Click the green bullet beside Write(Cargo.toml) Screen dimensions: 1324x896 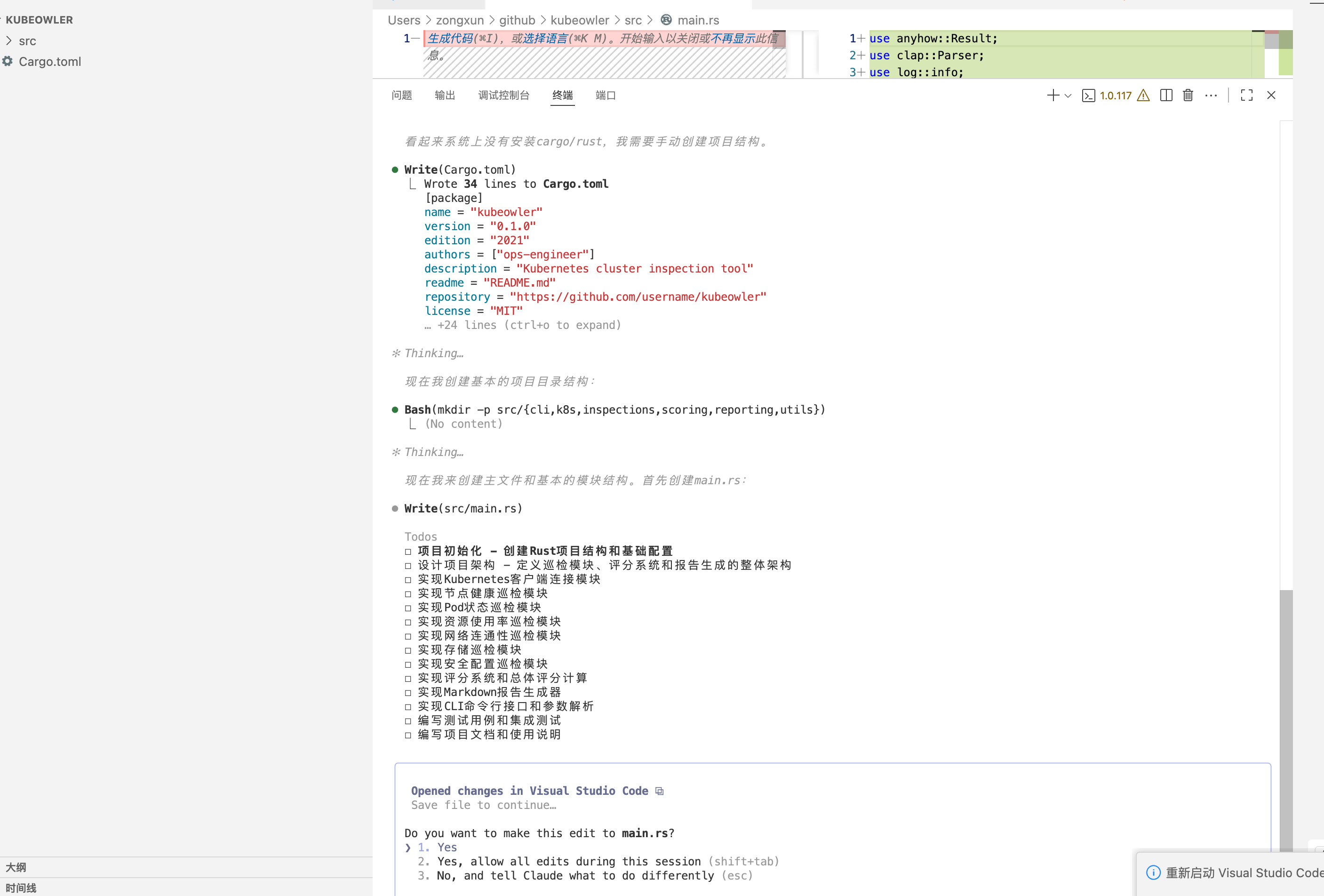click(x=395, y=170)
